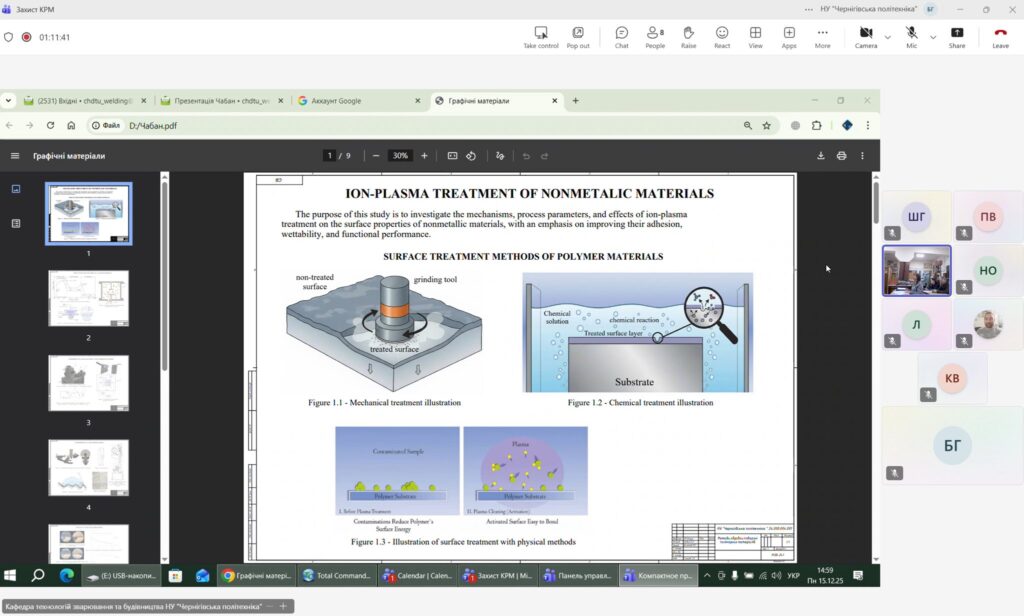
Task: Expand the Mic options arrow
Action: tap(933, 37)
